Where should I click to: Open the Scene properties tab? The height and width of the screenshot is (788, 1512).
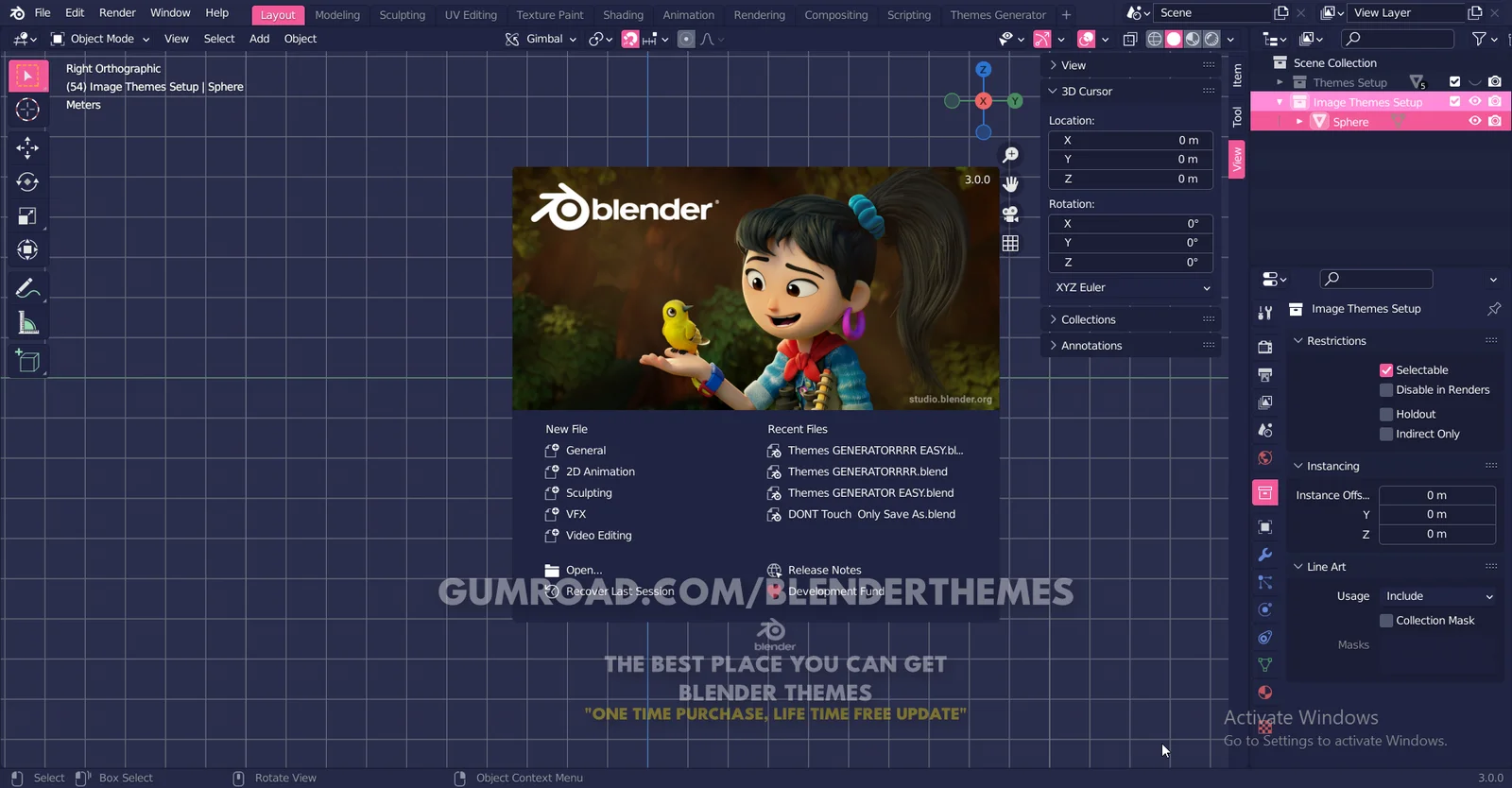[x=1265, y=430]
